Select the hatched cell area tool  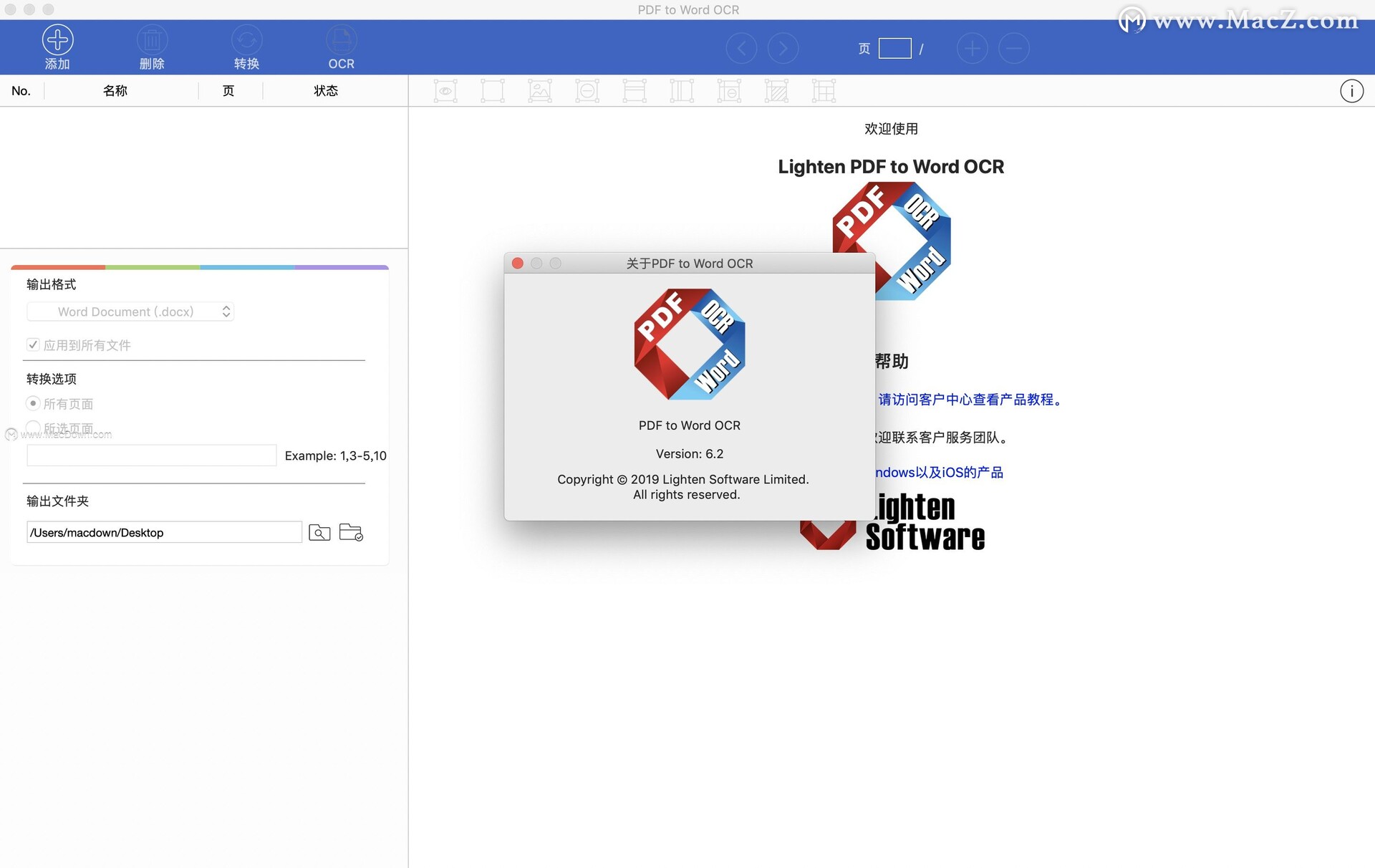pos(776,91)
